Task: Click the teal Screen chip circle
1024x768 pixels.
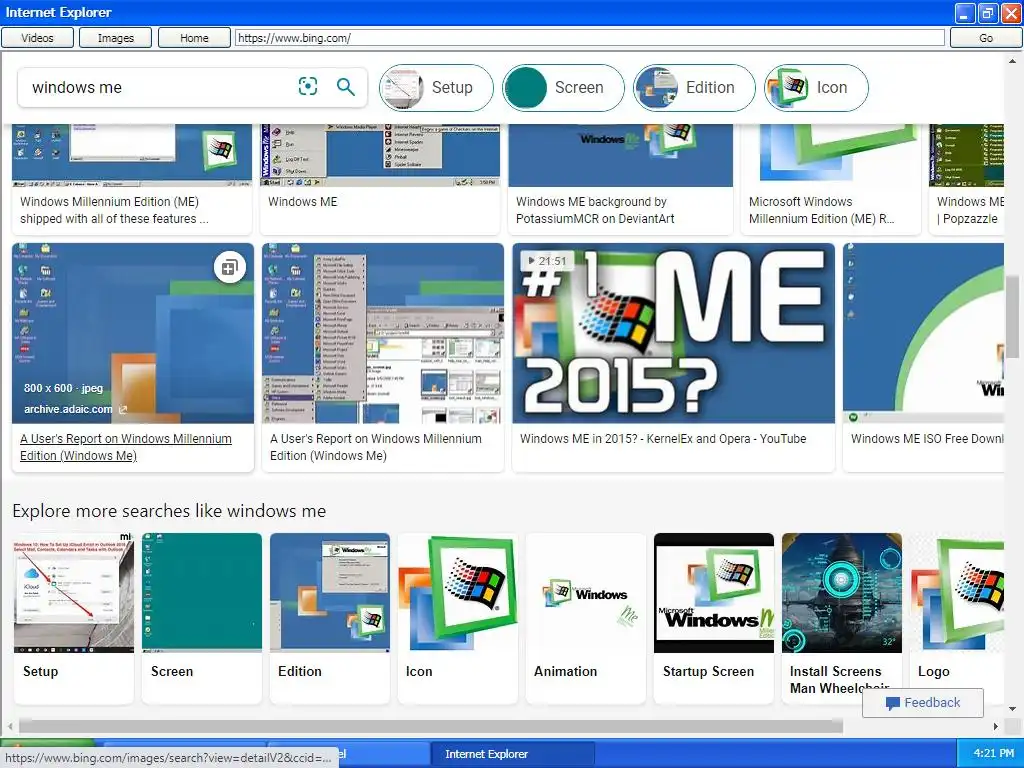Action: tap(526, 88)
